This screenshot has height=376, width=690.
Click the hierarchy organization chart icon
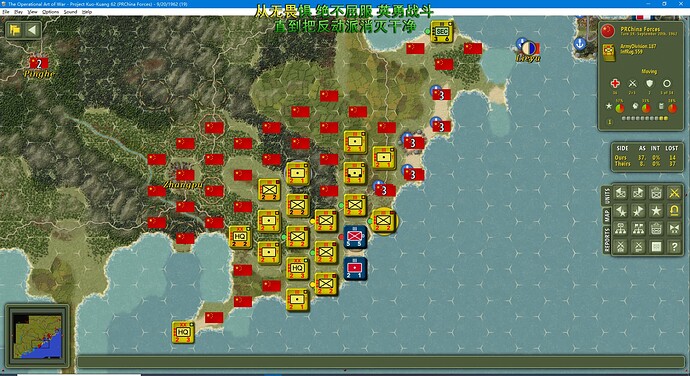tap(621, 229)
